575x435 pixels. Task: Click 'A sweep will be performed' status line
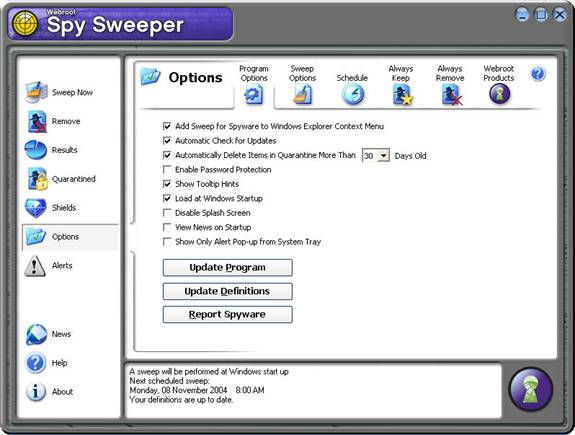pyautogui.click(x=209, y=372)
